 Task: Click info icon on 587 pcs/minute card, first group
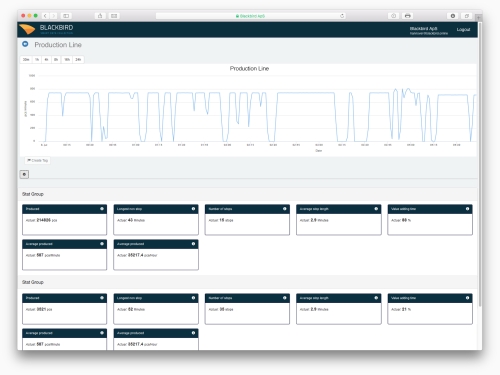point(102,244)
